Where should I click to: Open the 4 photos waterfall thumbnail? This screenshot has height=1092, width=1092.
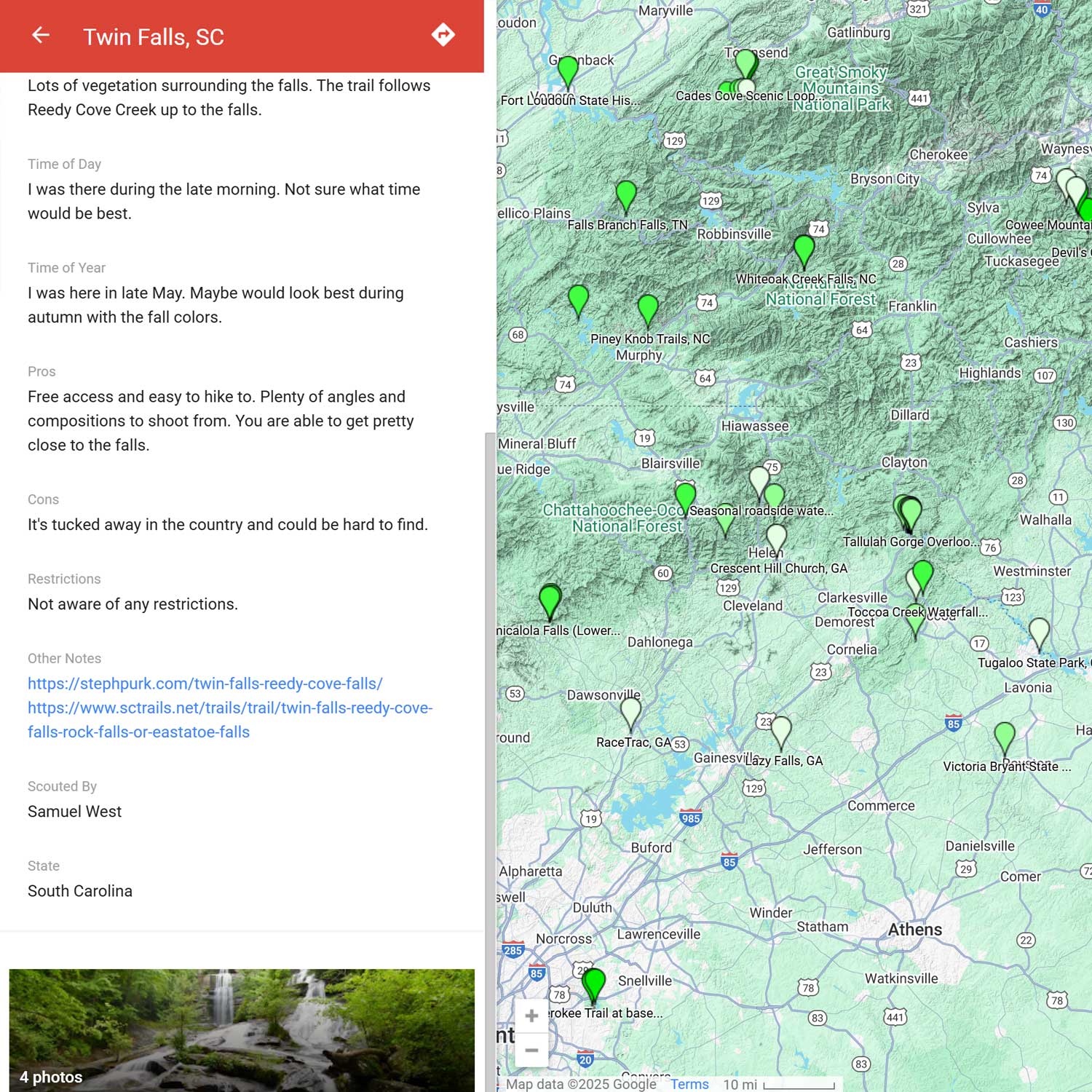[242, 1029]
